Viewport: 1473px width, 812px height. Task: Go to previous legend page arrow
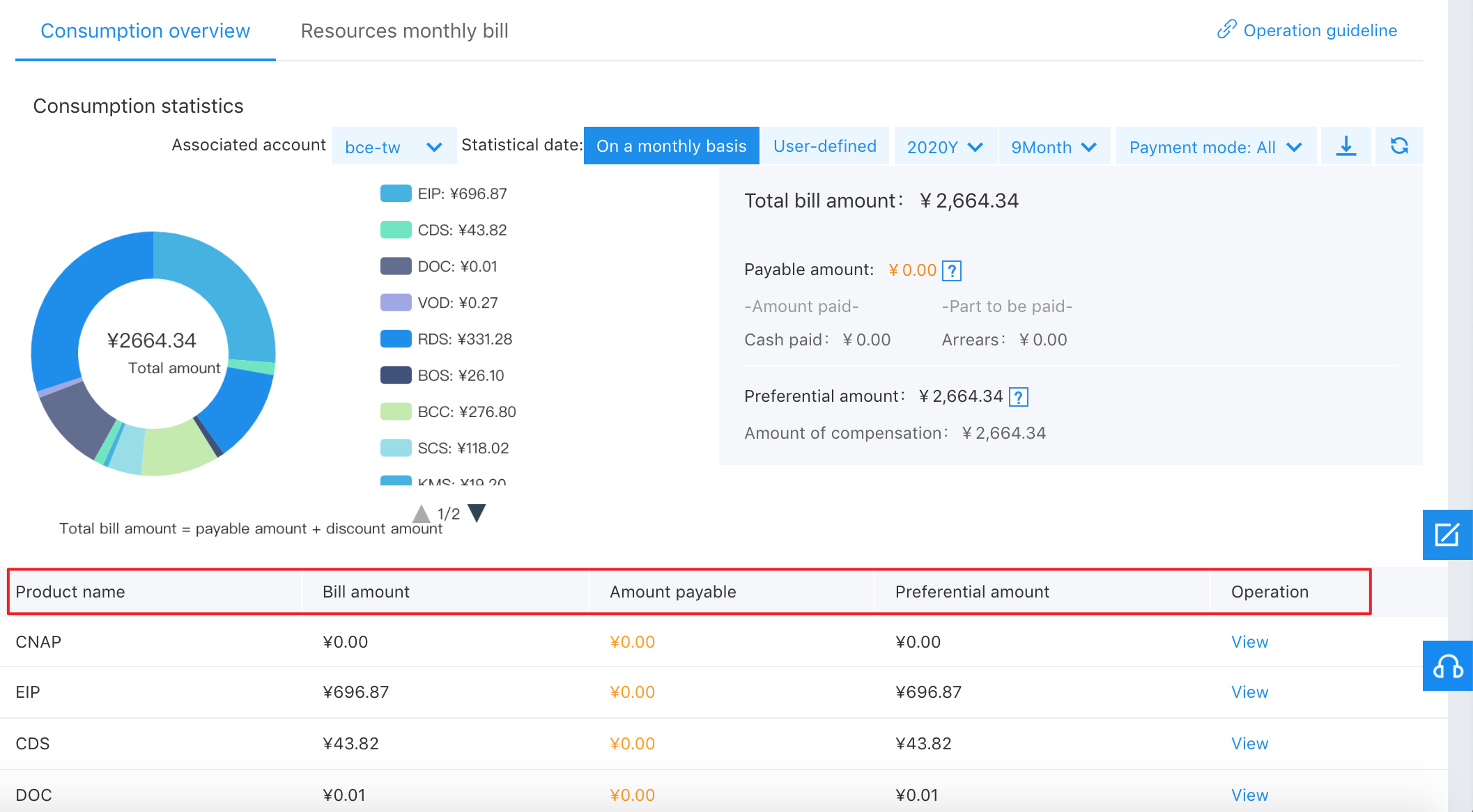[x=422, y=514]
